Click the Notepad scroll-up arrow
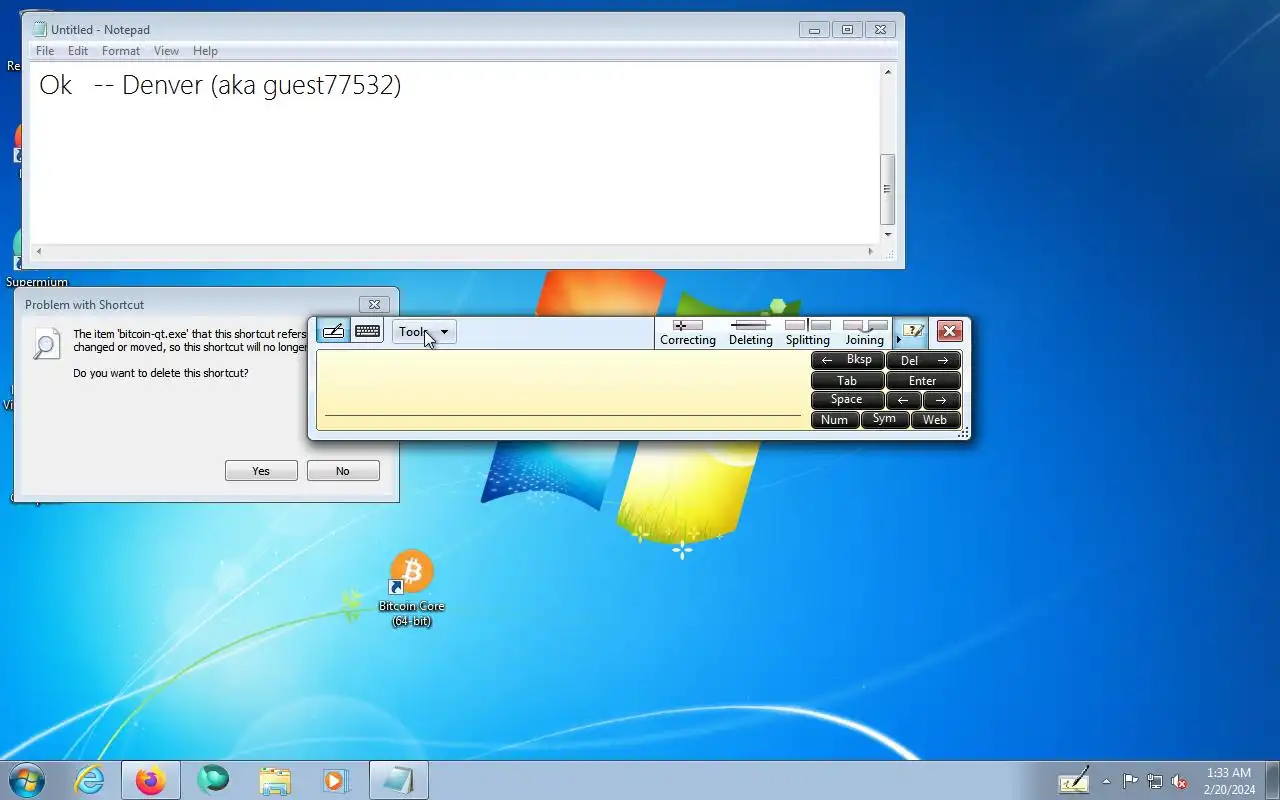Screen dimensions: 1280x800 tap(887, 72)
